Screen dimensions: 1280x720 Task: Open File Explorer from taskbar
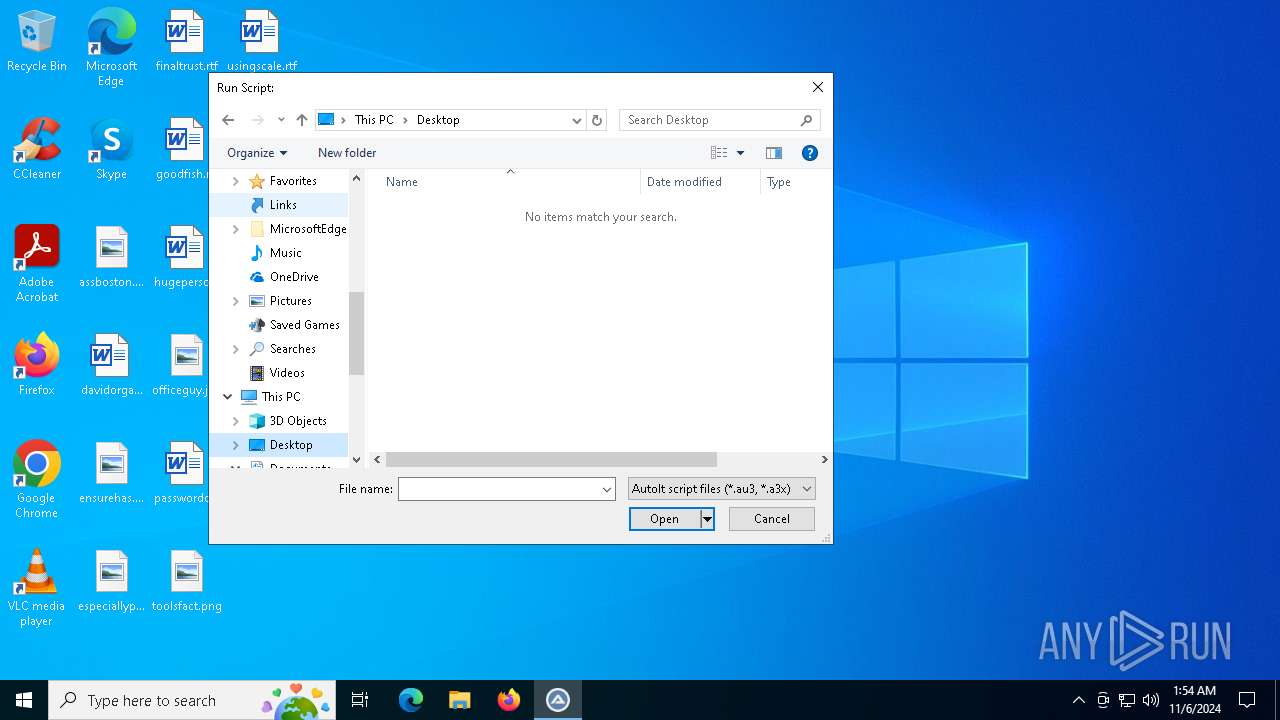[459, 700]
